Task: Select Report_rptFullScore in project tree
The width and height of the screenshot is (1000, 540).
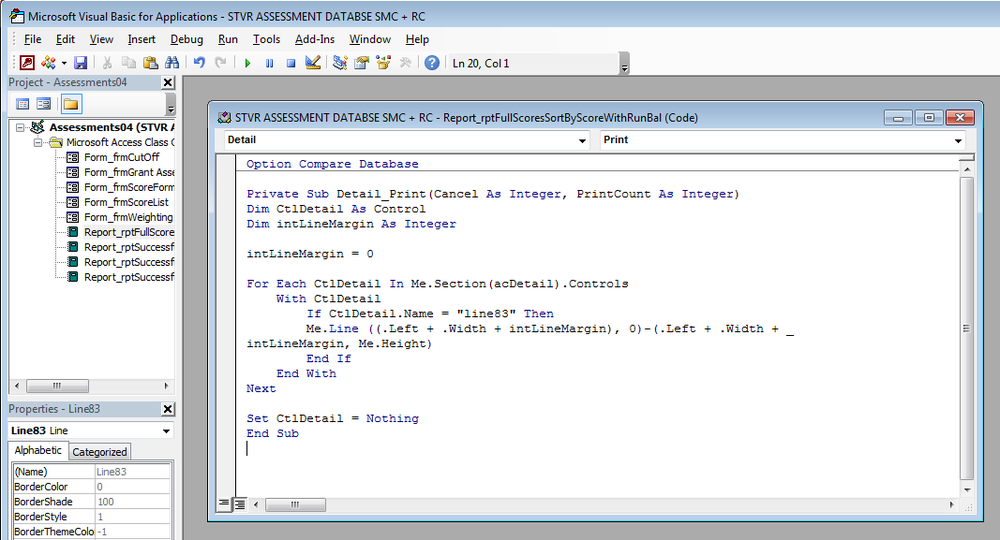Action: pos(129,232)
